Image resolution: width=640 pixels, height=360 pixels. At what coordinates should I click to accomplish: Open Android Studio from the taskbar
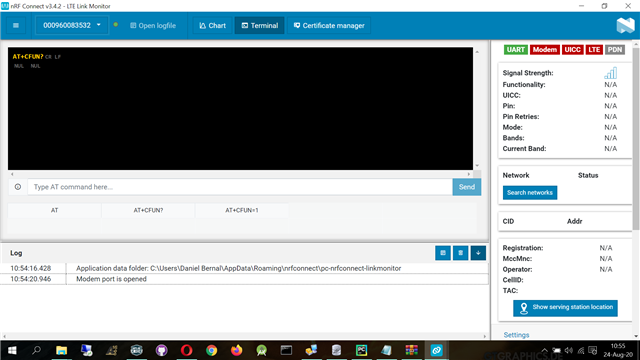click(262, 350)
